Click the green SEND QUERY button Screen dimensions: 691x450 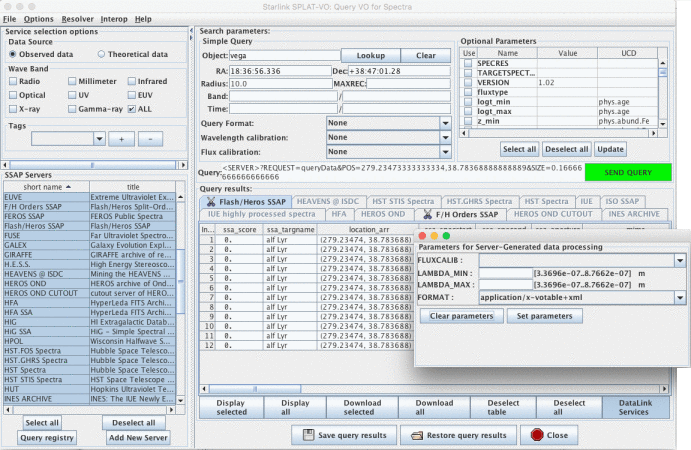(628, 172)
